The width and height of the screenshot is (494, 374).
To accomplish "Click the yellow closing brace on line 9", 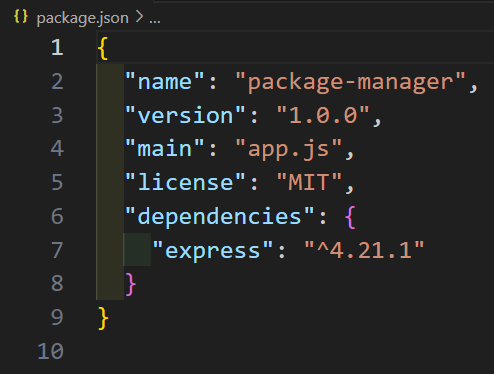I will click(x=103, y=318).
